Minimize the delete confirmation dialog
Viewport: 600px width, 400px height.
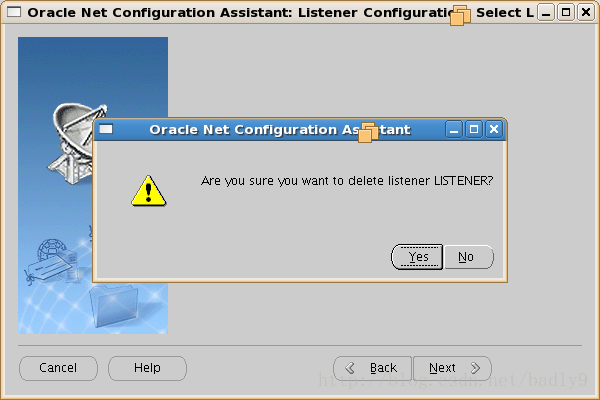coord(454,129)
